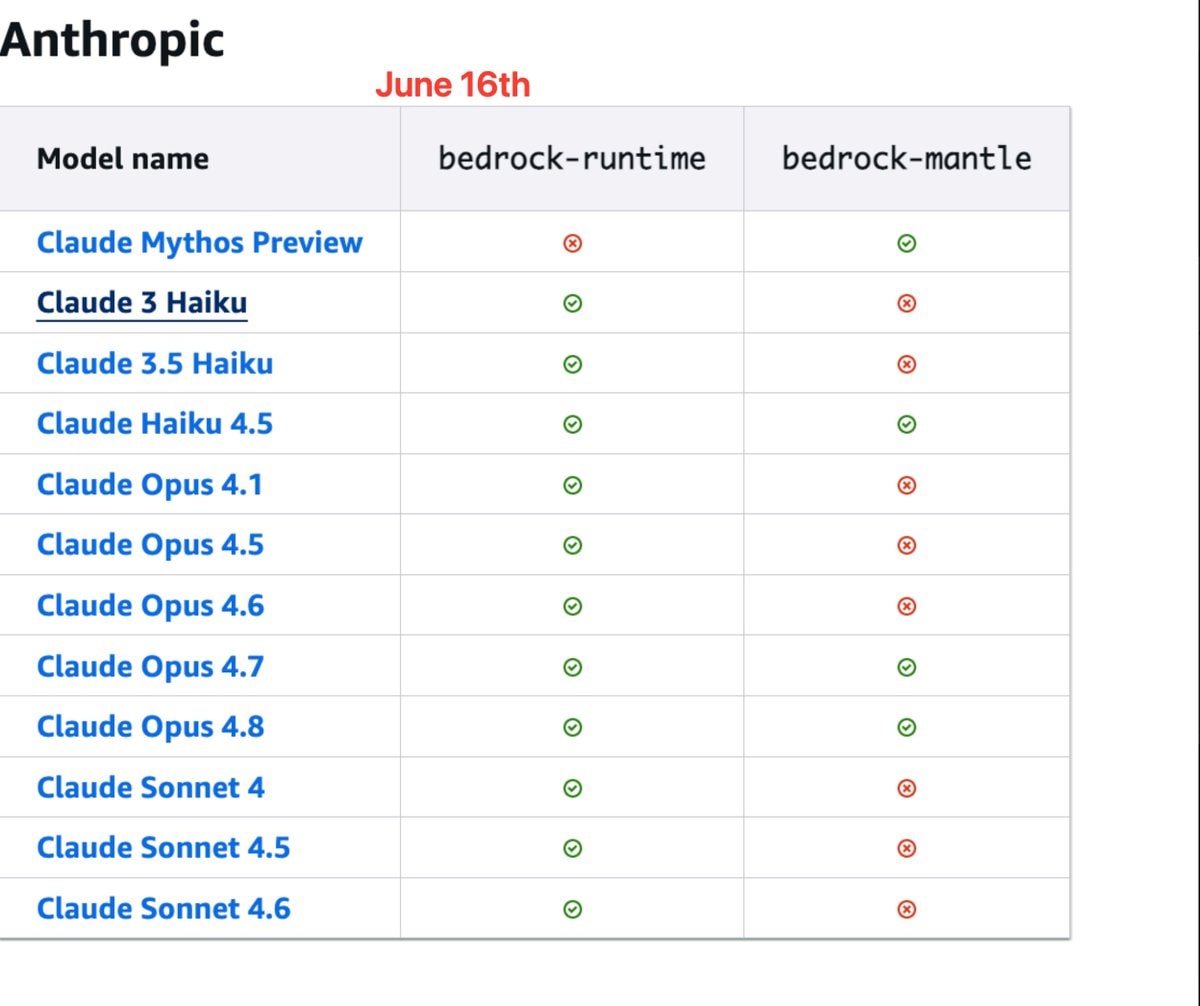Open the Claude 3.5 Haiku link
Image resolution: width=1200 pixels, height=1006 pixels.
155,363
